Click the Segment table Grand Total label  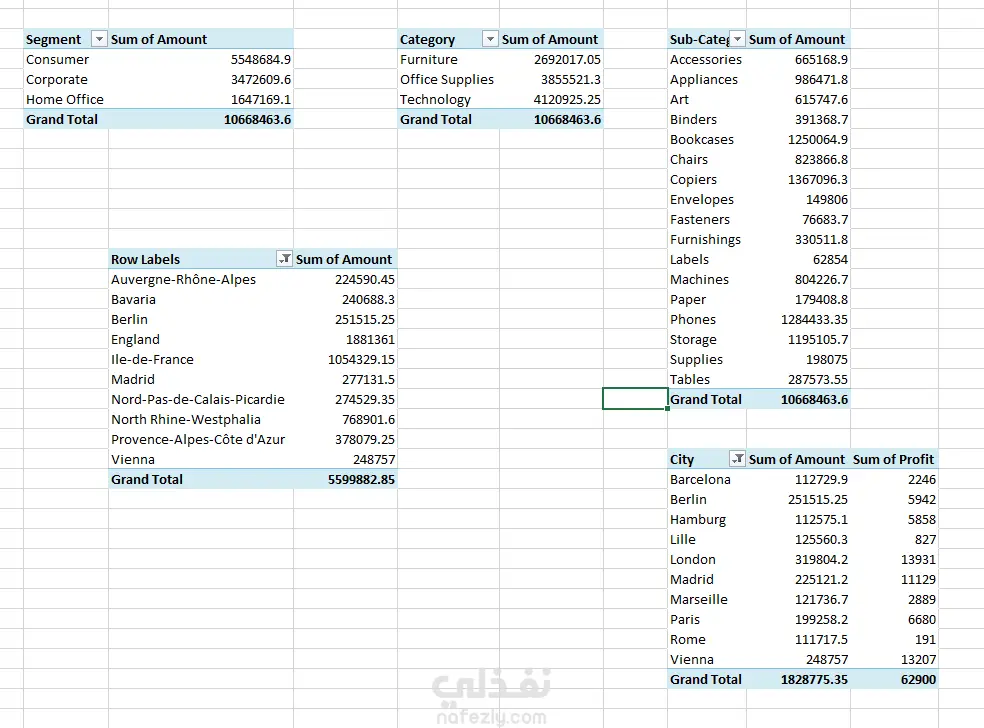coord(62,119)
